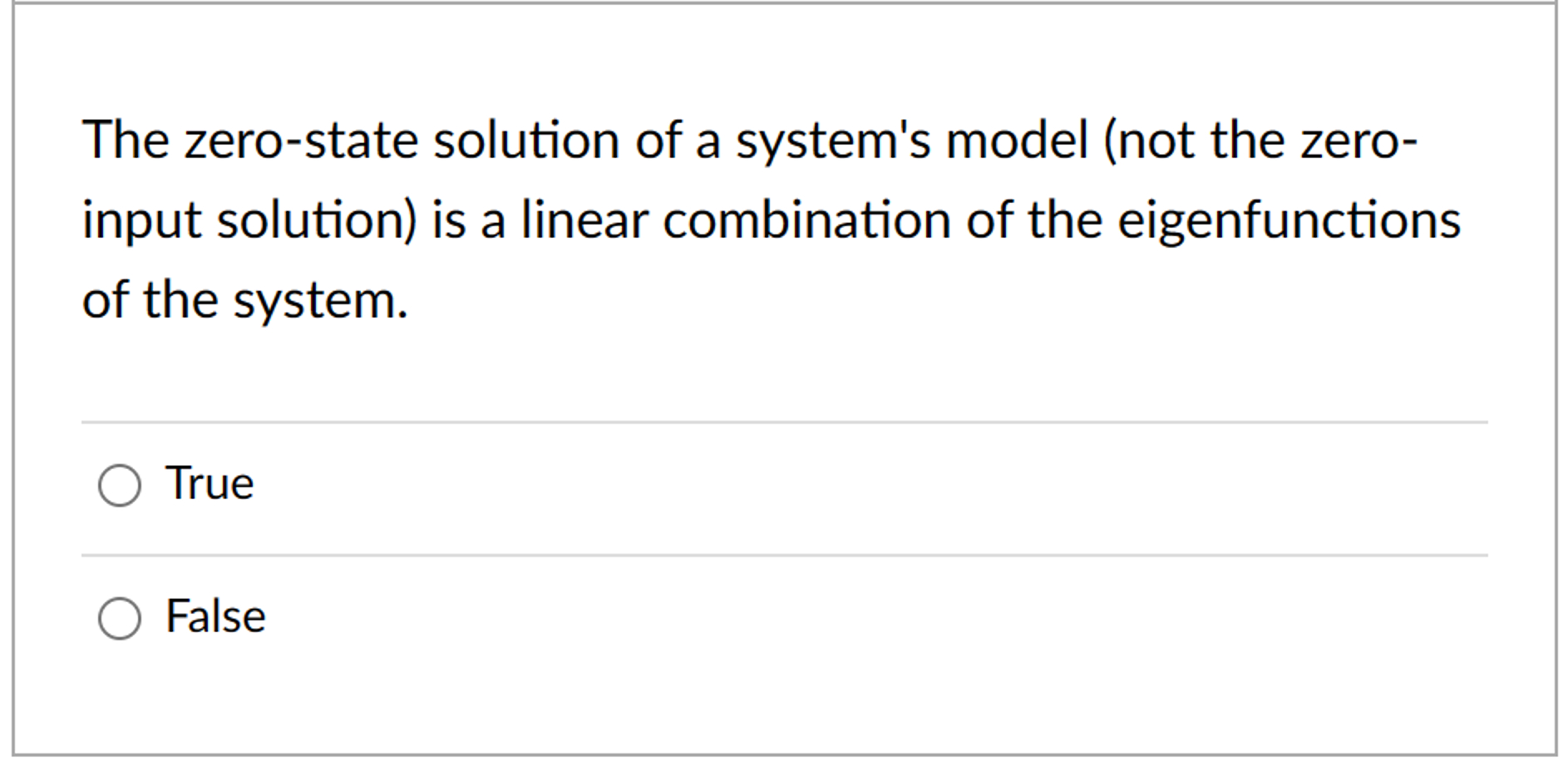Click the False option label
Image resolution: width=1568 pixels, height=771 pixels.
[x=215, y=617]
